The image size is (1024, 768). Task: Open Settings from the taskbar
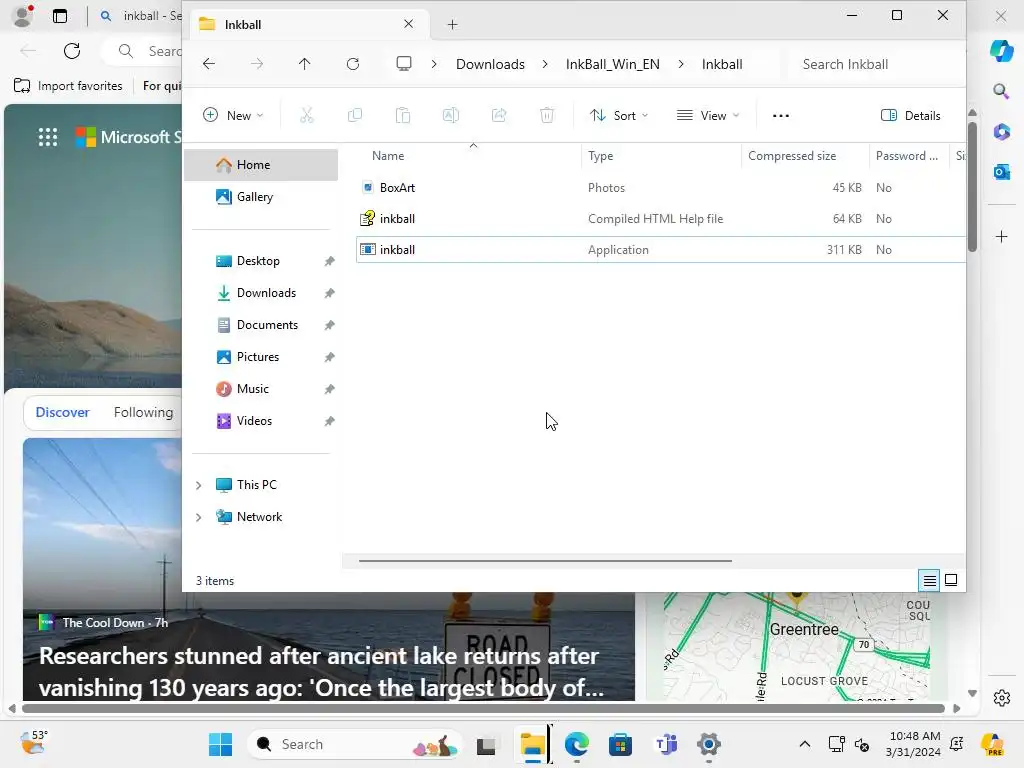[709, 744]
